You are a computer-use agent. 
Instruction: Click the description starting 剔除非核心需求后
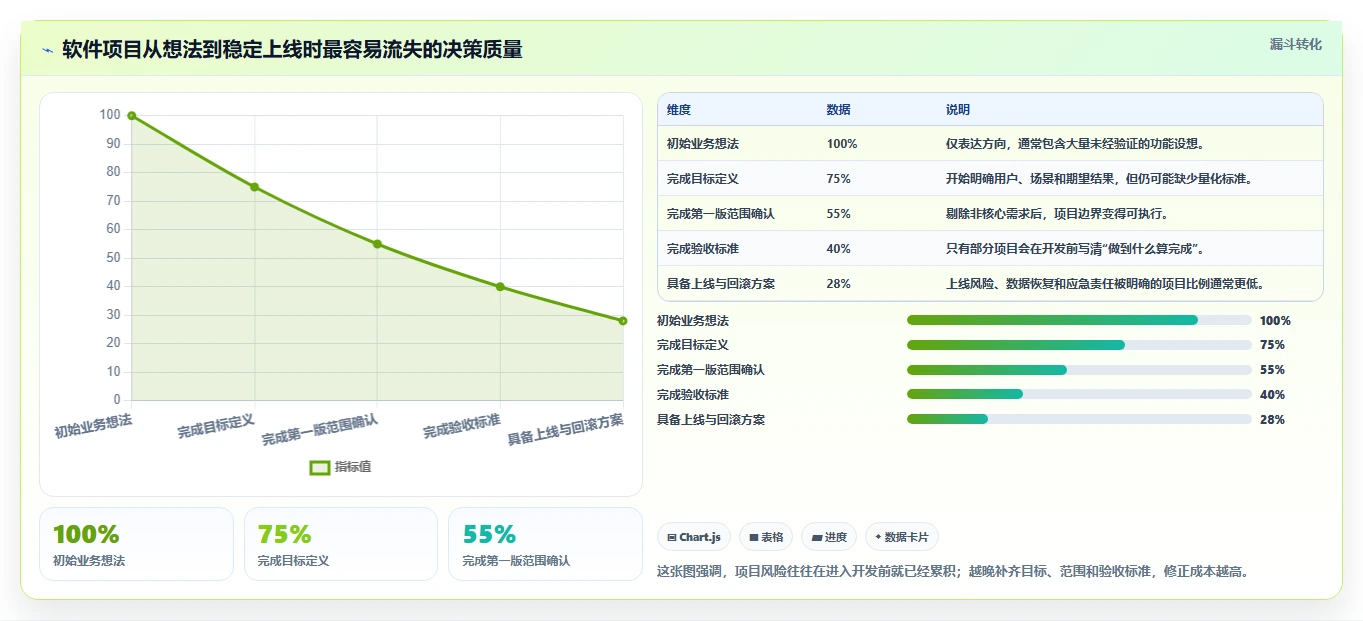click(x=1057, y=214)
